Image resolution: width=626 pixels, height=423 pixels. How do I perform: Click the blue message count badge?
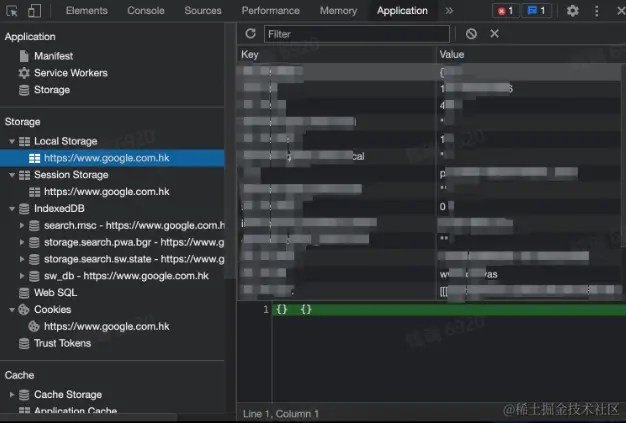pyautogui.click(x=537, y=11)
